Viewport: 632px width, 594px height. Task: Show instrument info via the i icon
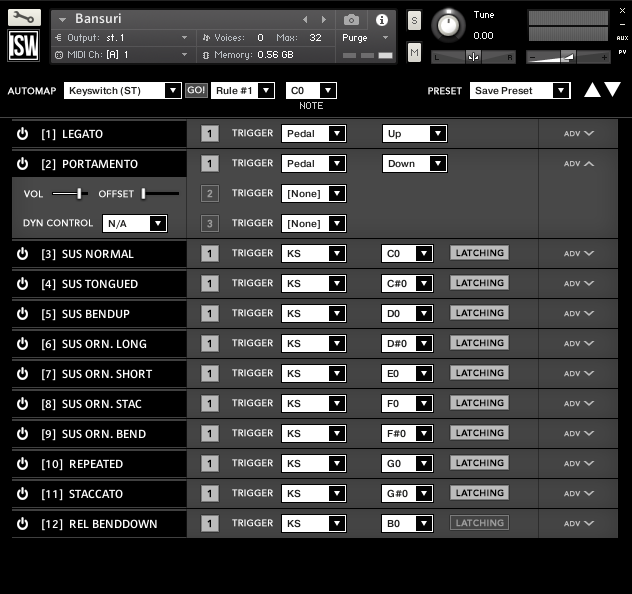tap(381, 20)
